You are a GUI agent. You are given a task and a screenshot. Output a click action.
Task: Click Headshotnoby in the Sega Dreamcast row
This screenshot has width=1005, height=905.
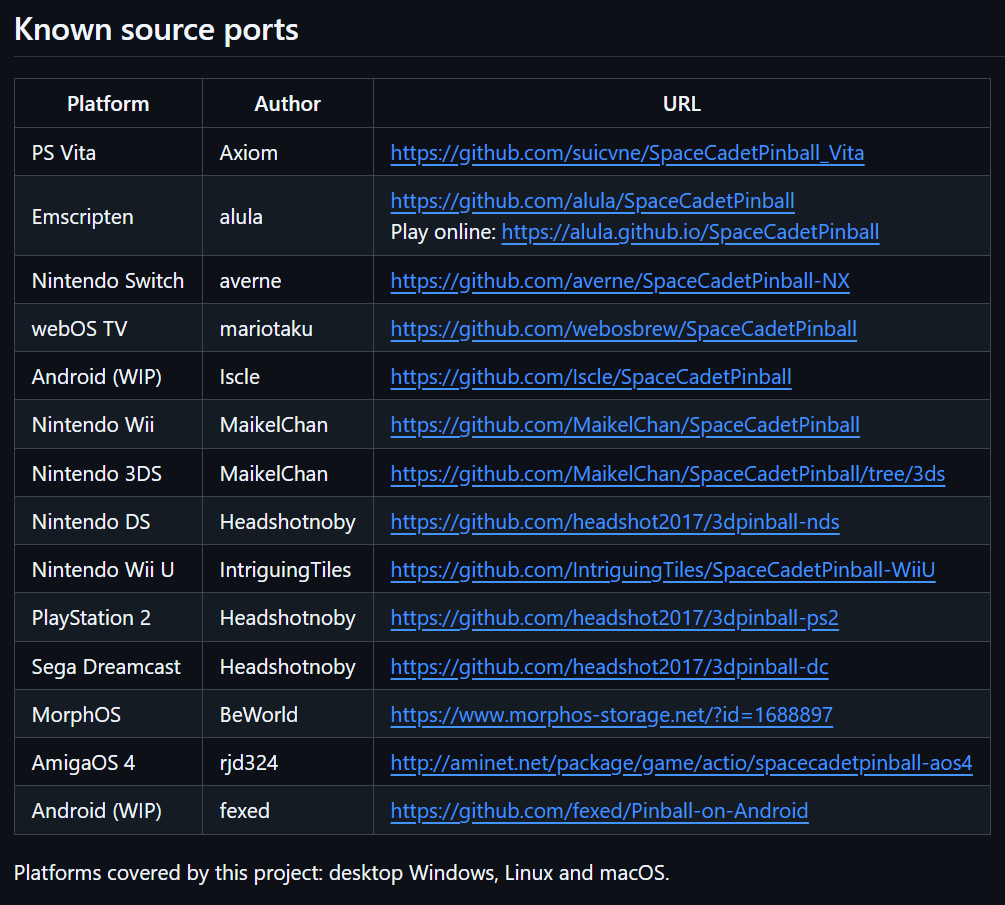287,667
